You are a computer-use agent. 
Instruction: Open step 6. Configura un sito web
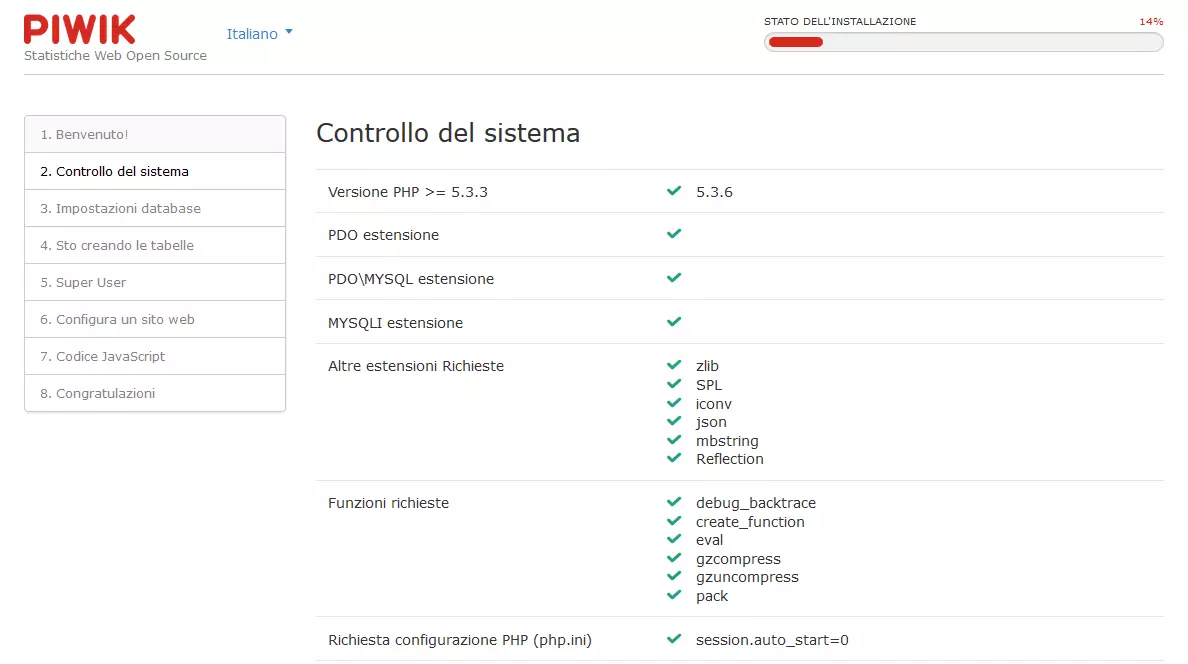pos(155,319)
